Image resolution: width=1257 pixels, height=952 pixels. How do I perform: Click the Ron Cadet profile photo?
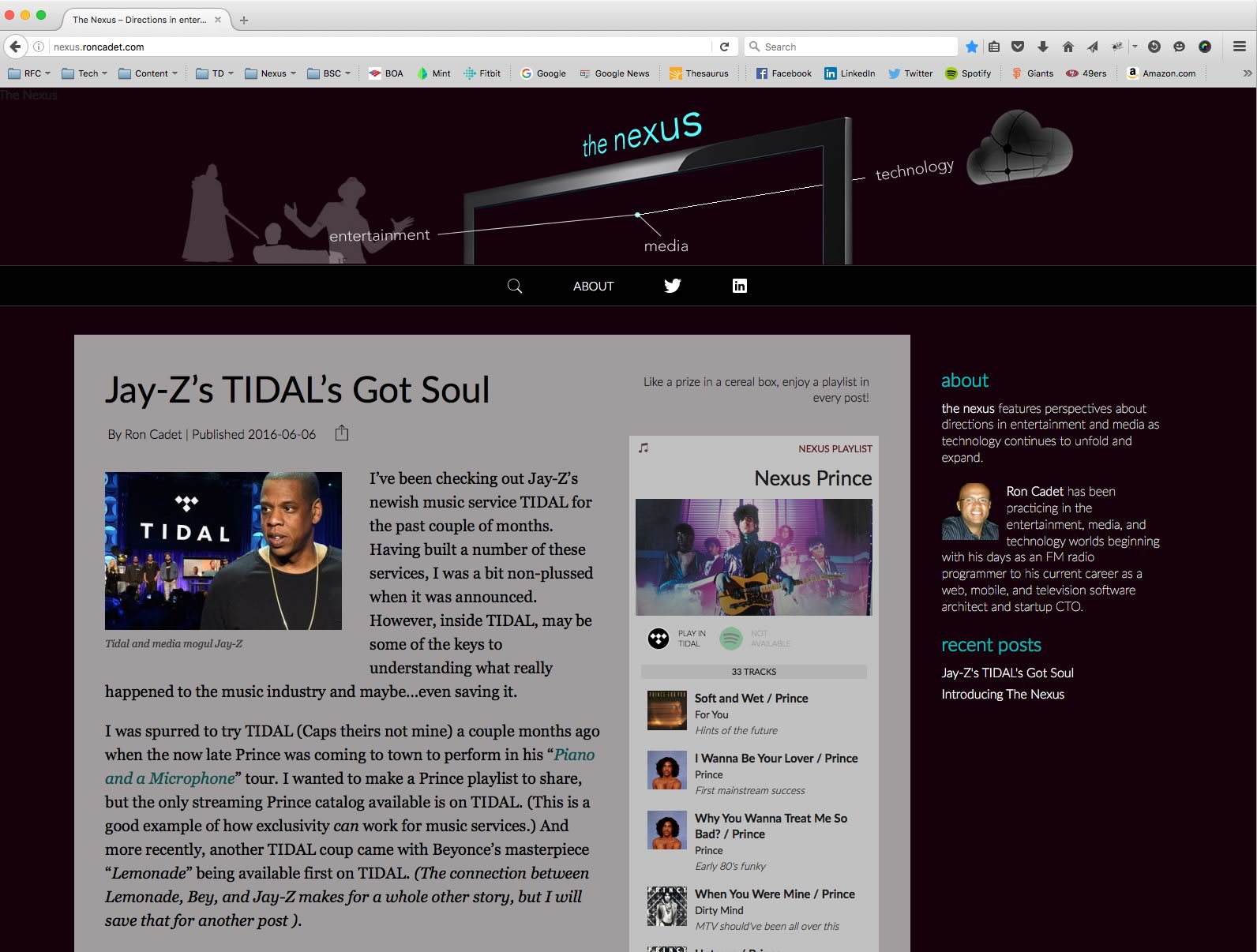coord(970,512)
